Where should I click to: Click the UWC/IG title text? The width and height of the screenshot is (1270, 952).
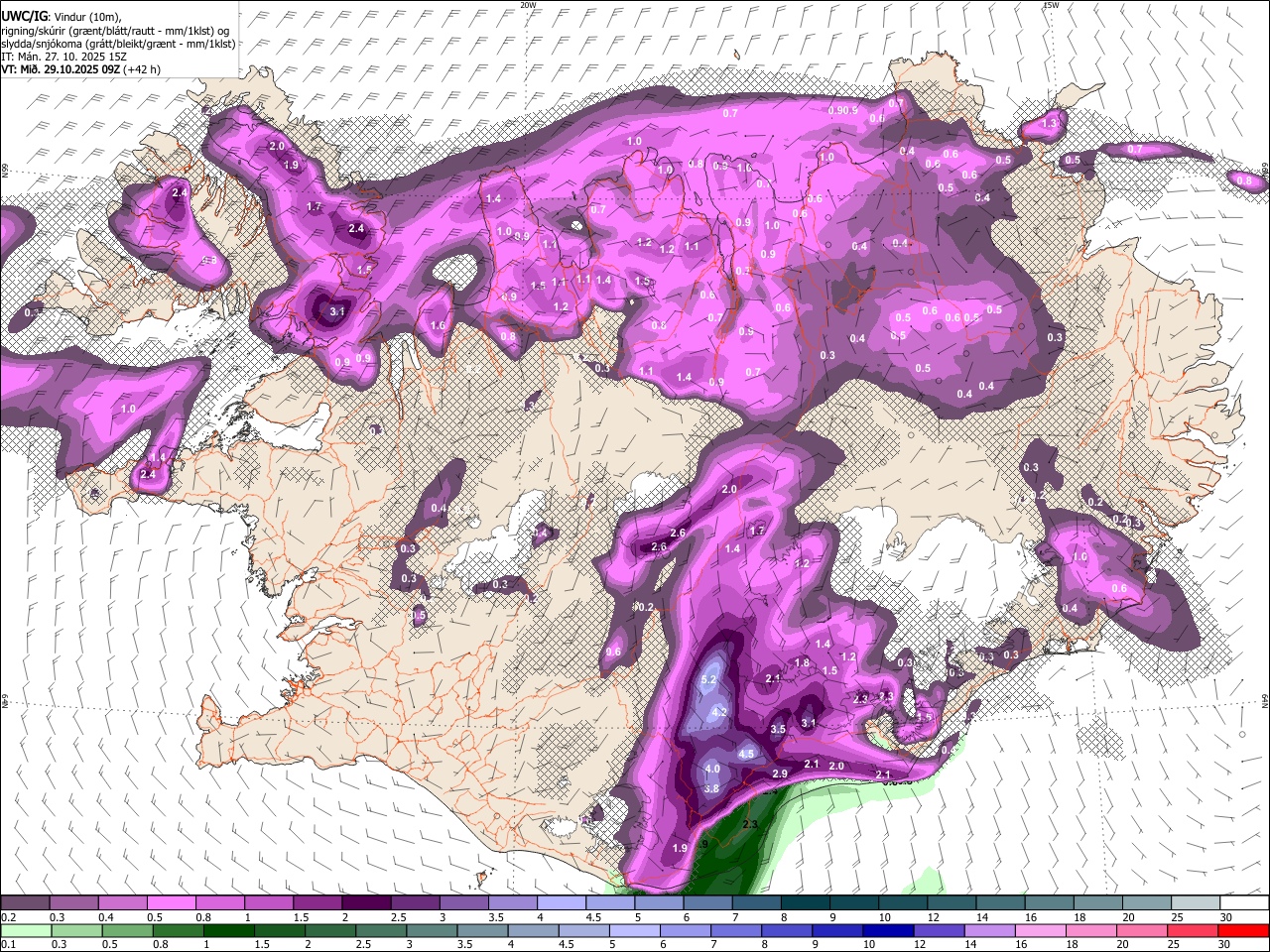tap(23, 17)
